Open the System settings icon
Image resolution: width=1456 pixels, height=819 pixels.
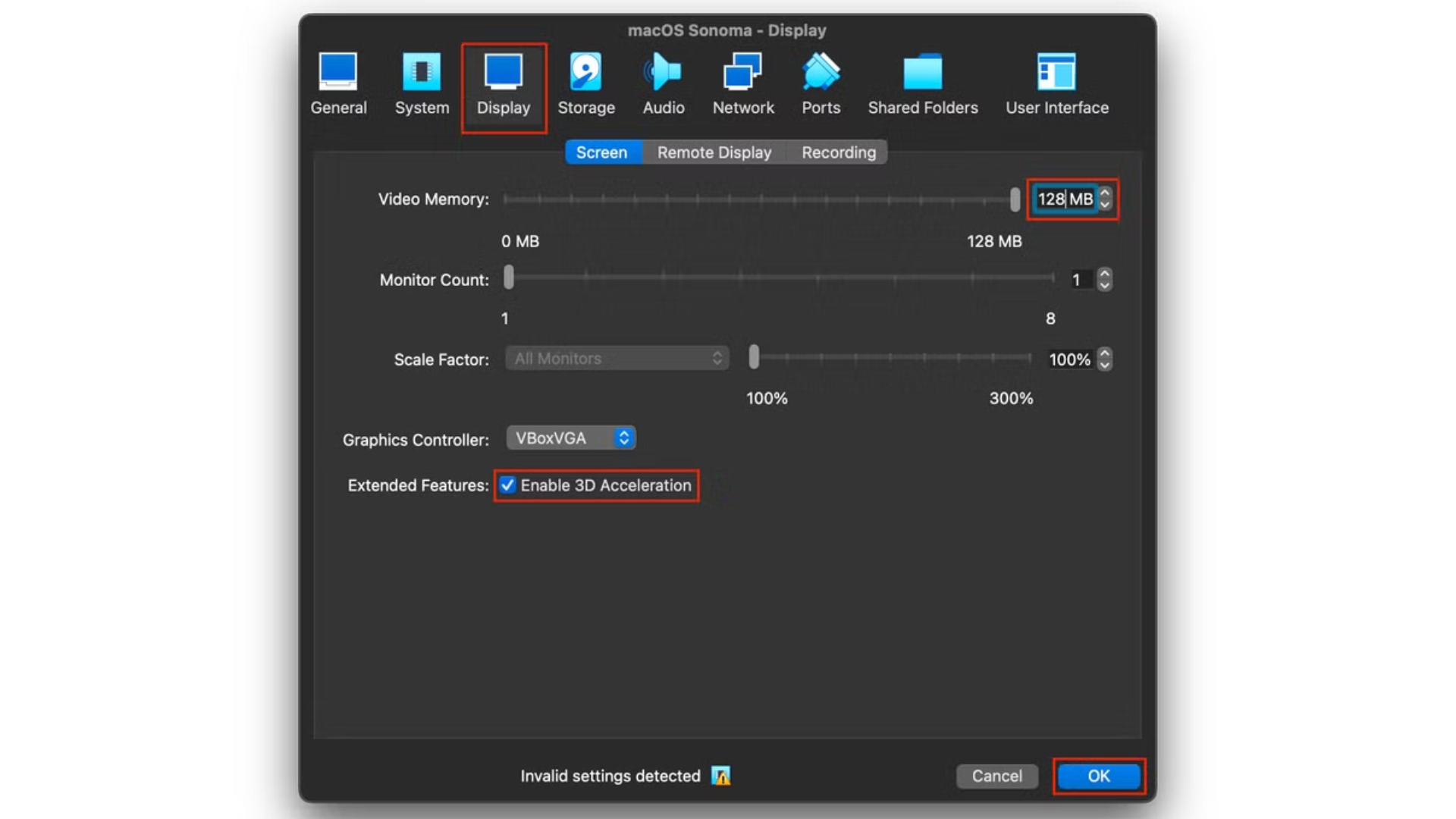422,72
